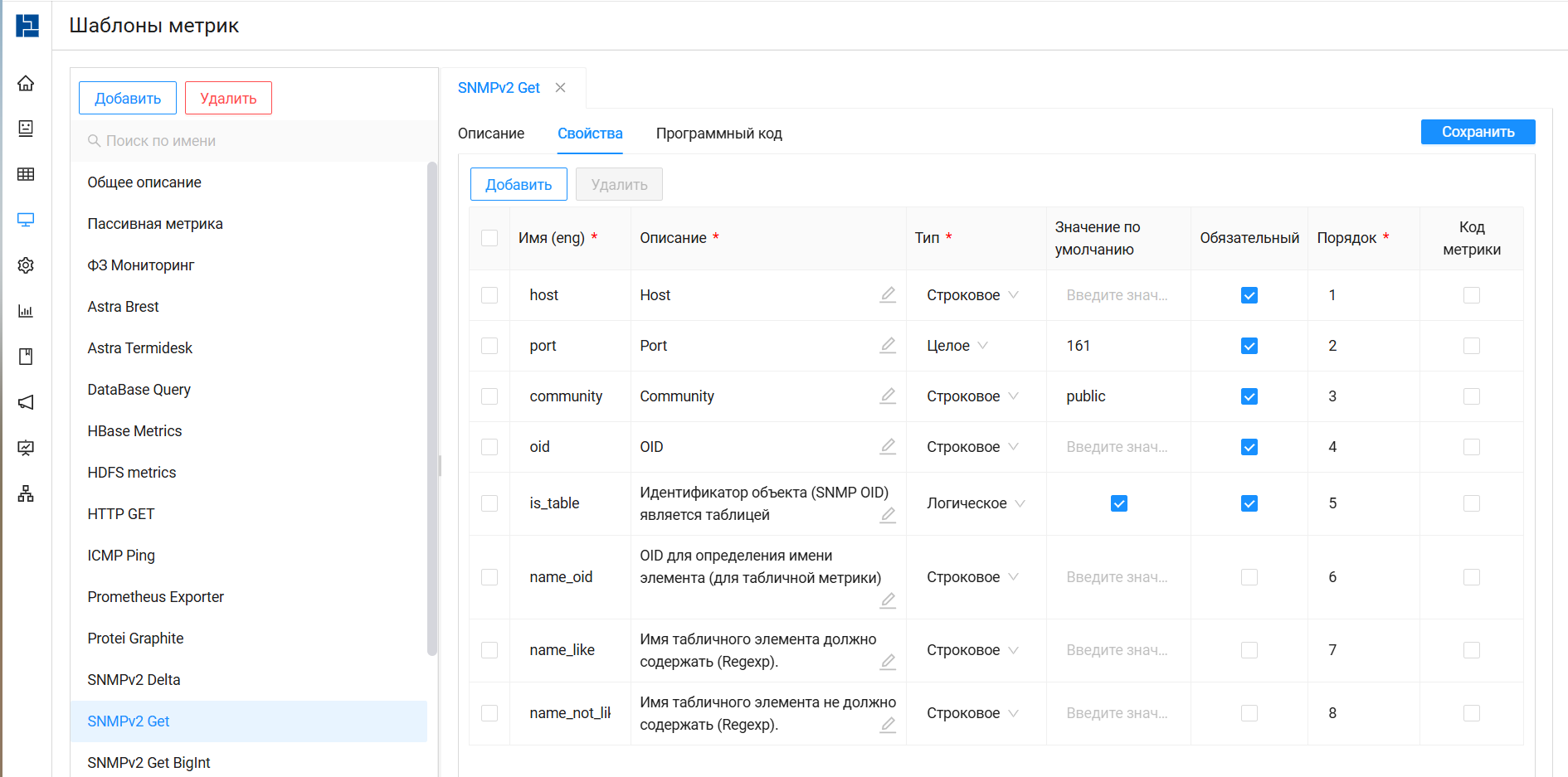The height and width of the screenshot is (777, 1568).
Task: Open the network topology sidebar icon
Action: (26, 494)
